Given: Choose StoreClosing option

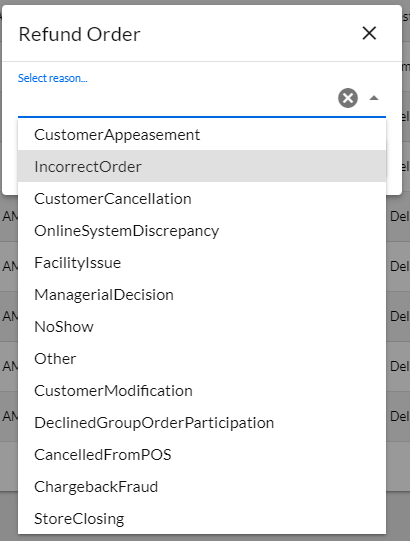Looking at the screenshot, I should (x=202, y=519).
